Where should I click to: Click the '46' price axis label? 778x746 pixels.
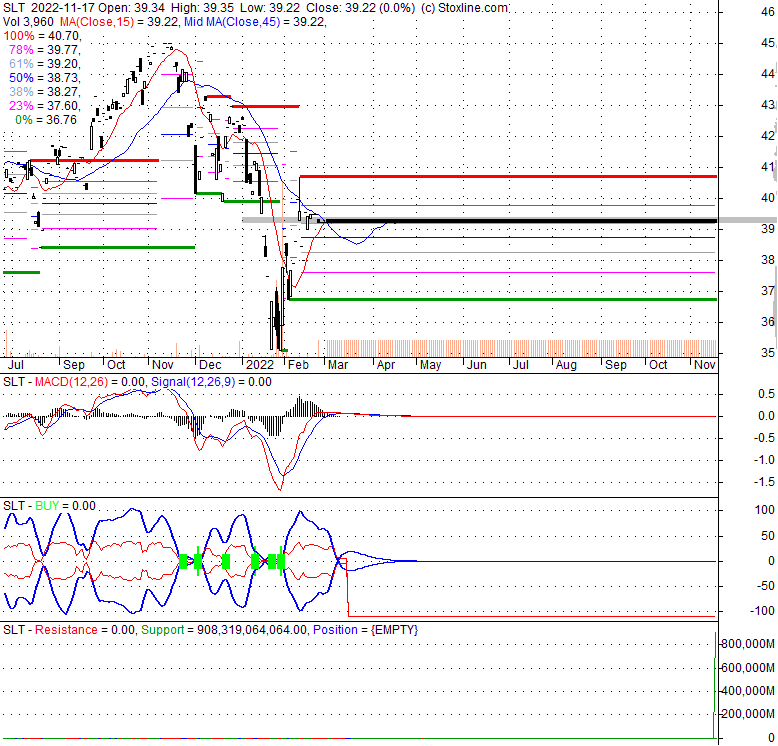[768, 12]
